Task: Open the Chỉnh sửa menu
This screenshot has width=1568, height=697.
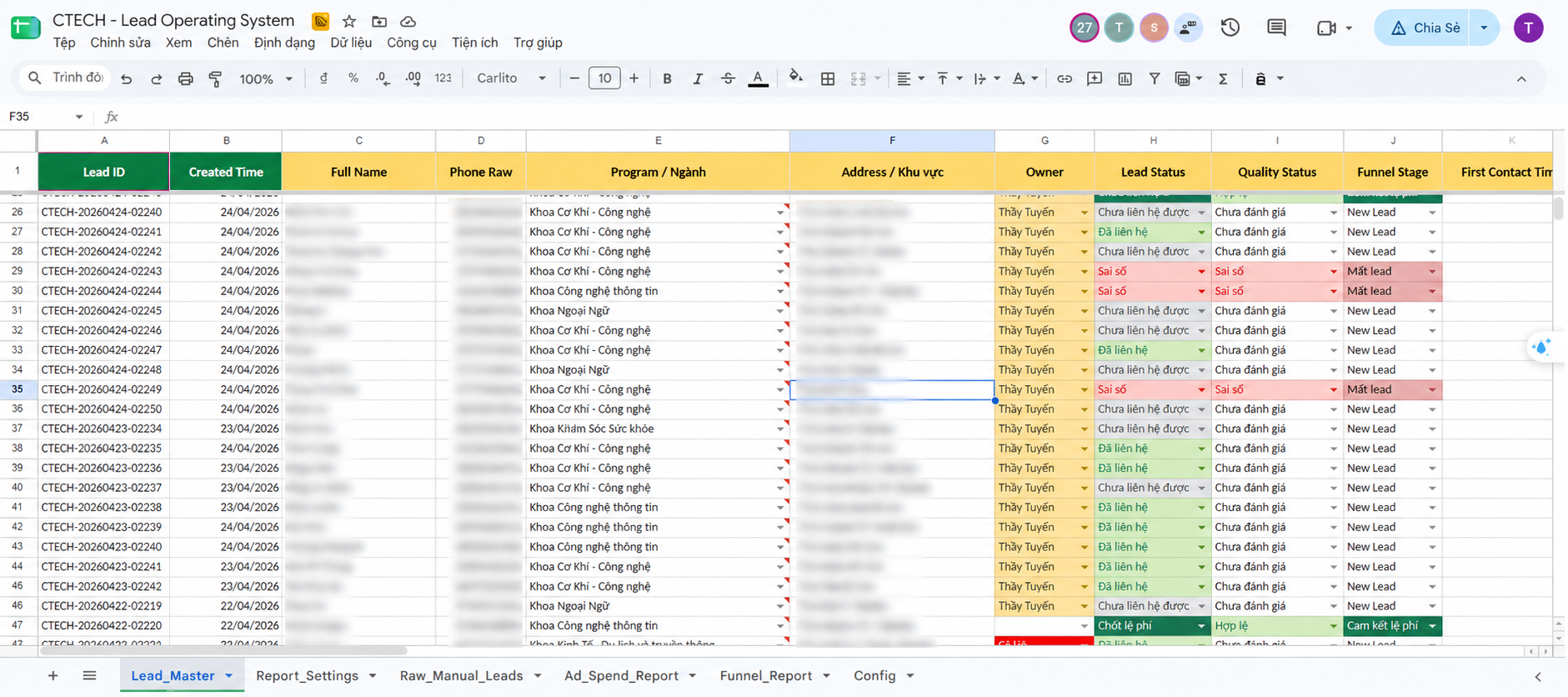Action: [x=121, y=43]
